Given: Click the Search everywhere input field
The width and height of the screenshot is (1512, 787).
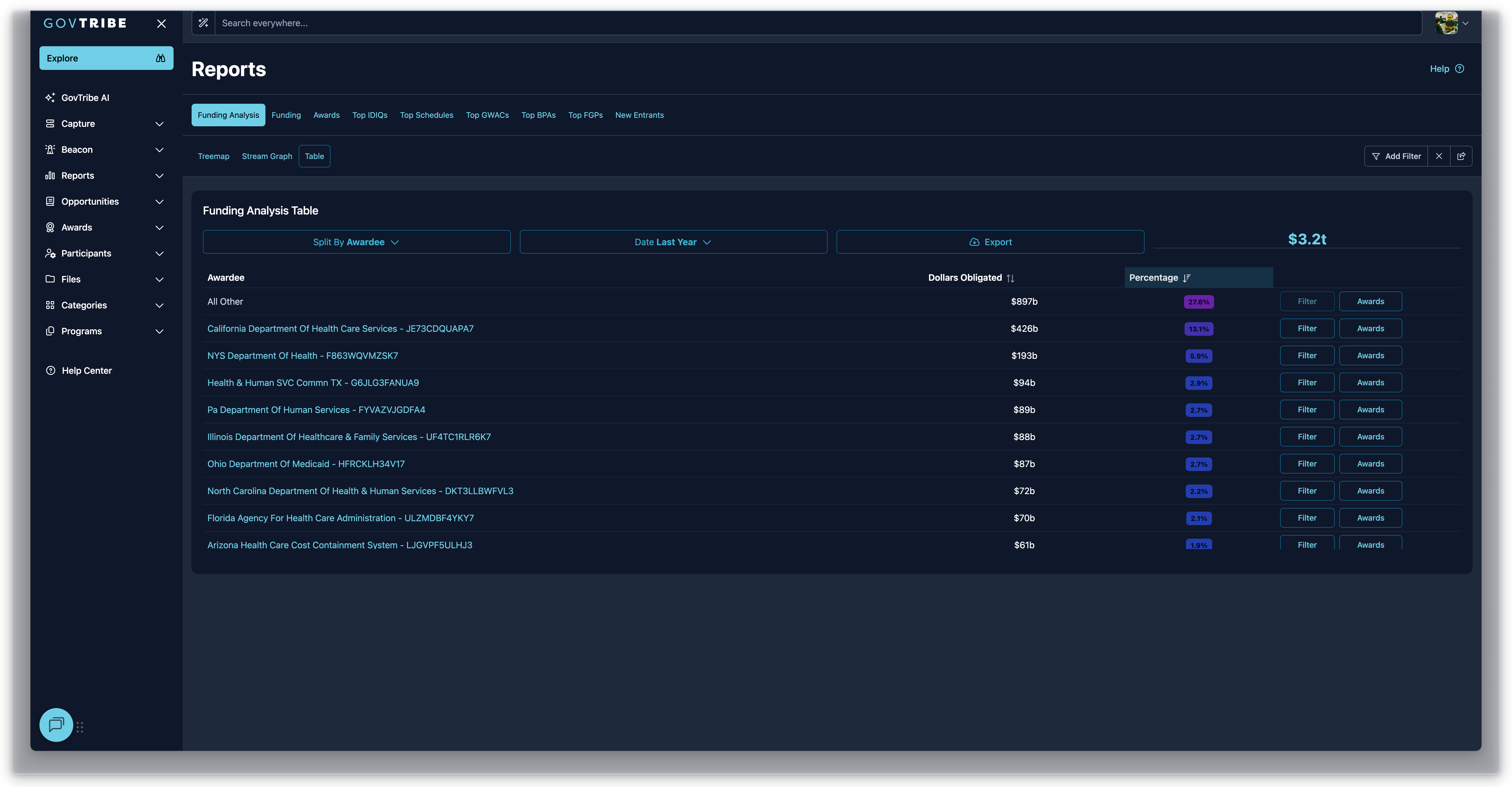Looking at the screenshot, I should pos(818,23).
